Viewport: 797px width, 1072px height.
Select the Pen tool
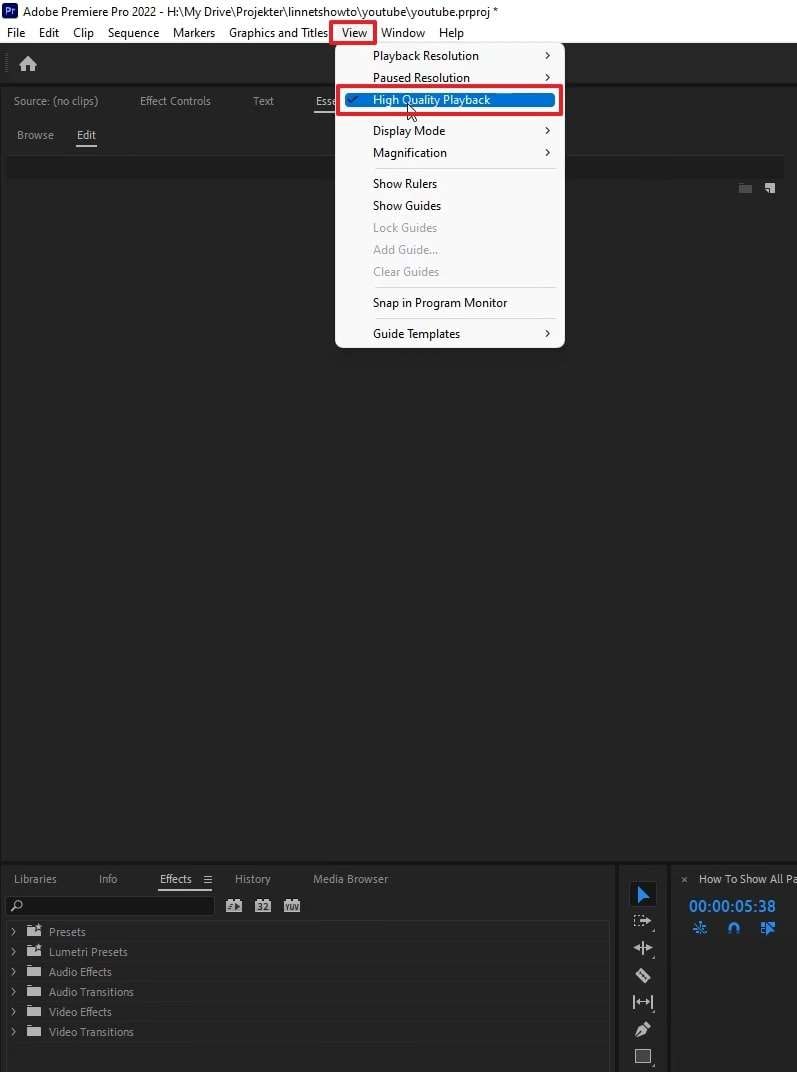[643, 1029]
